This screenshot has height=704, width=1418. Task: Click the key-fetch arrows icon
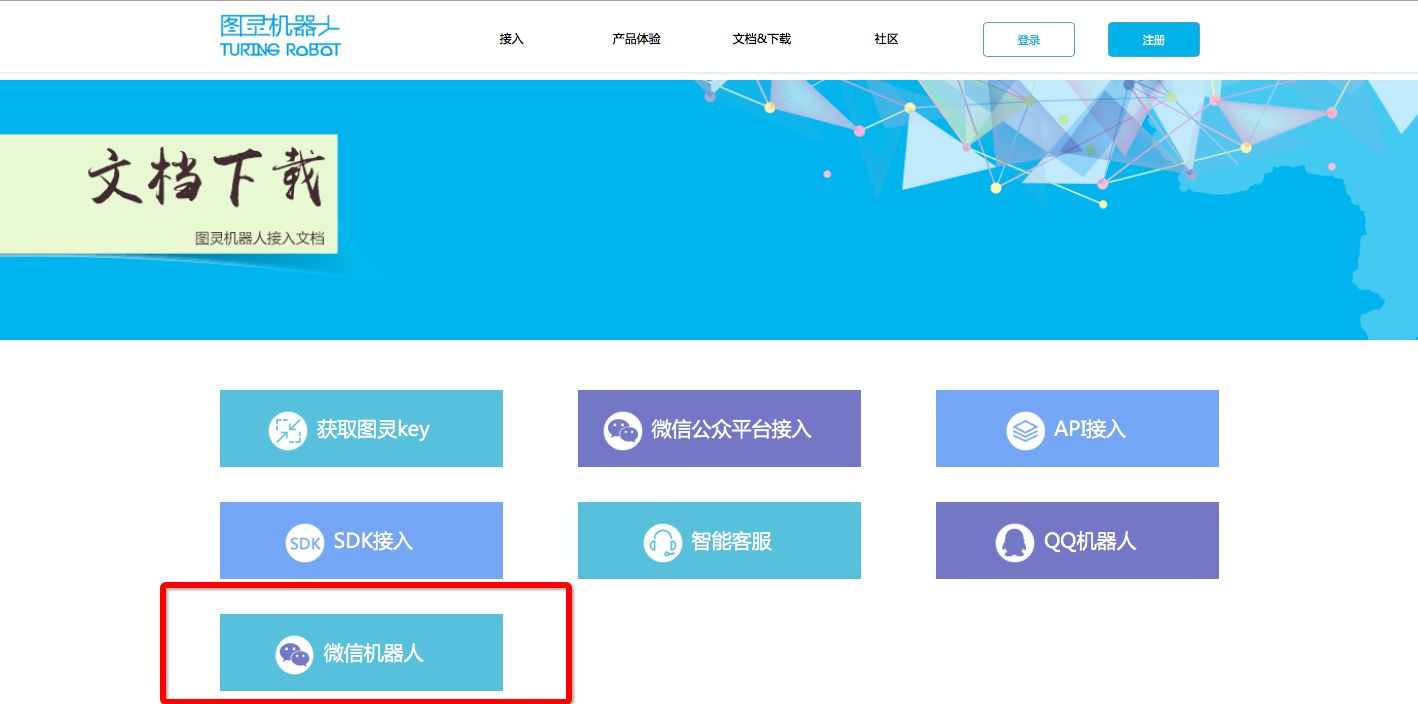point(288,431)
